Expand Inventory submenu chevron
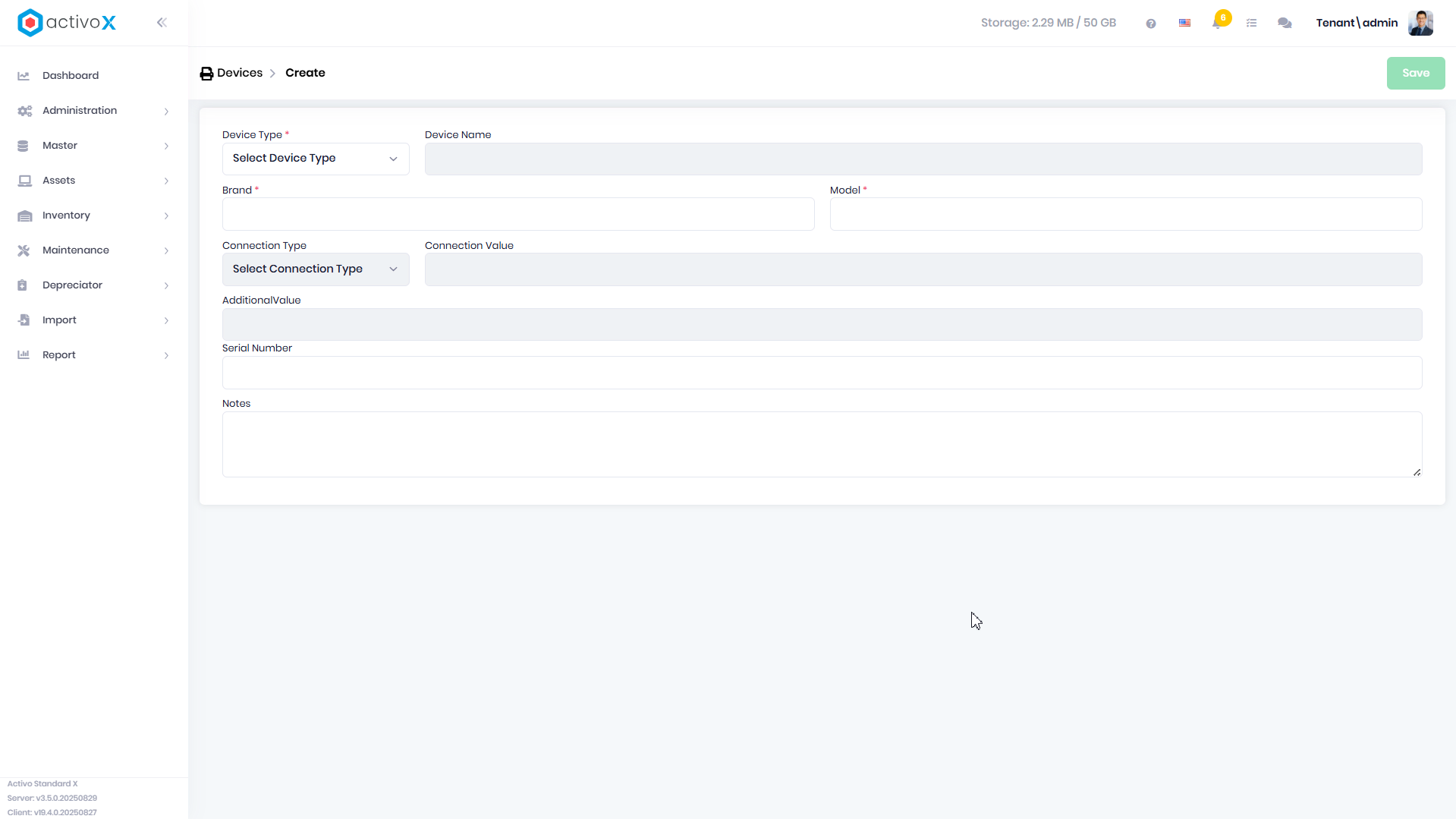Screen dimensions: 1456x819 point(166,216)
